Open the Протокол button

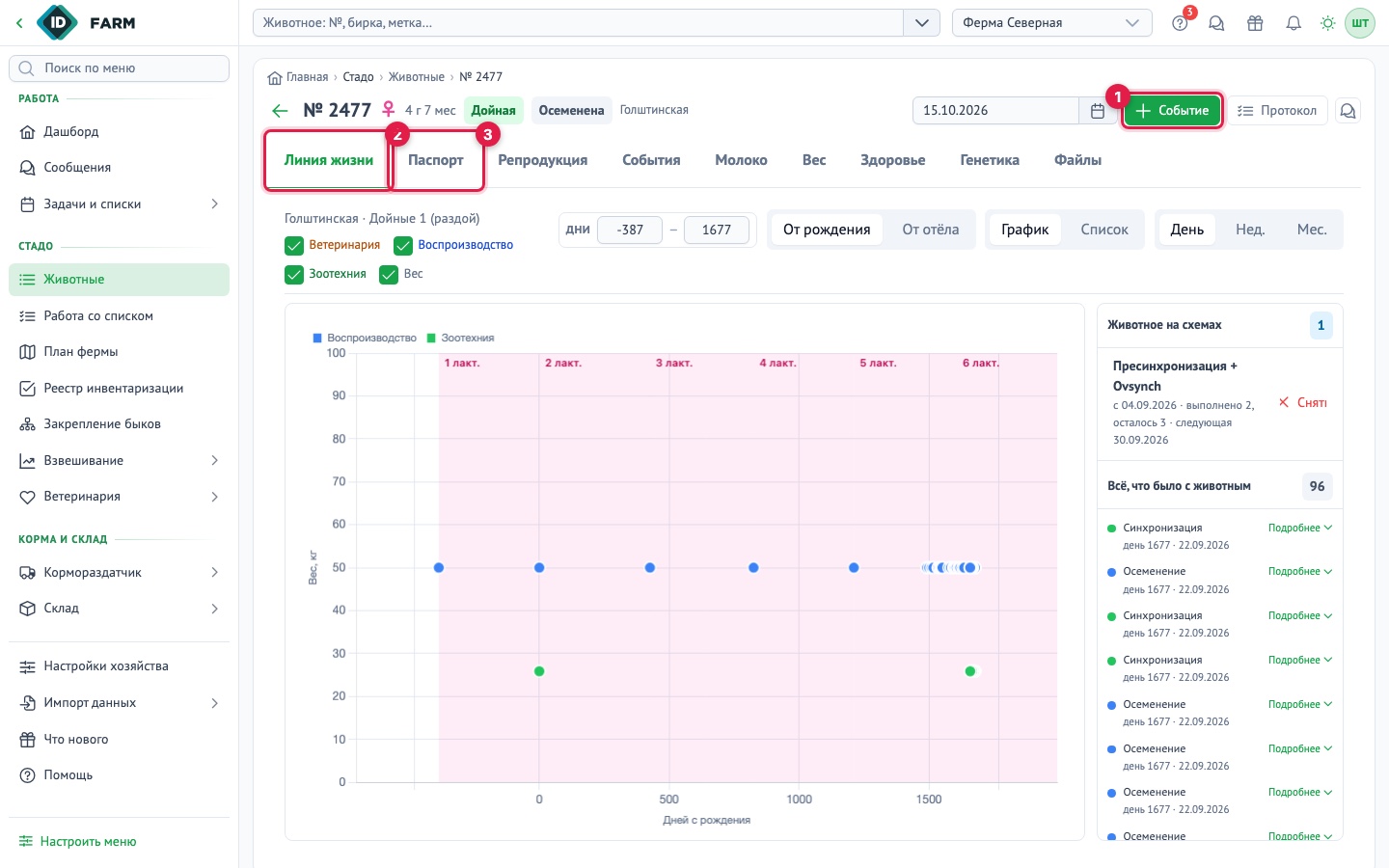1277,111
